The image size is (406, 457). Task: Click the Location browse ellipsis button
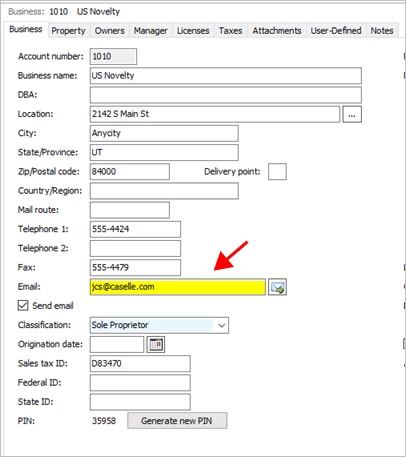352,114
